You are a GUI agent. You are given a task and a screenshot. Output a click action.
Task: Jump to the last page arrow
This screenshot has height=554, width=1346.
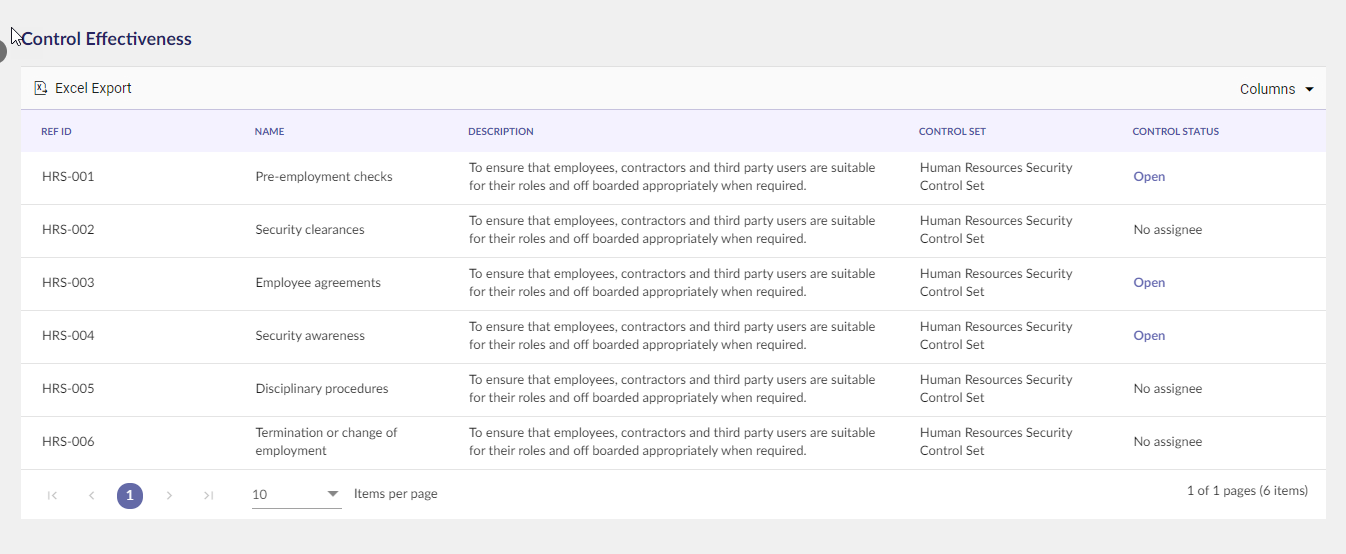[208, 495]
